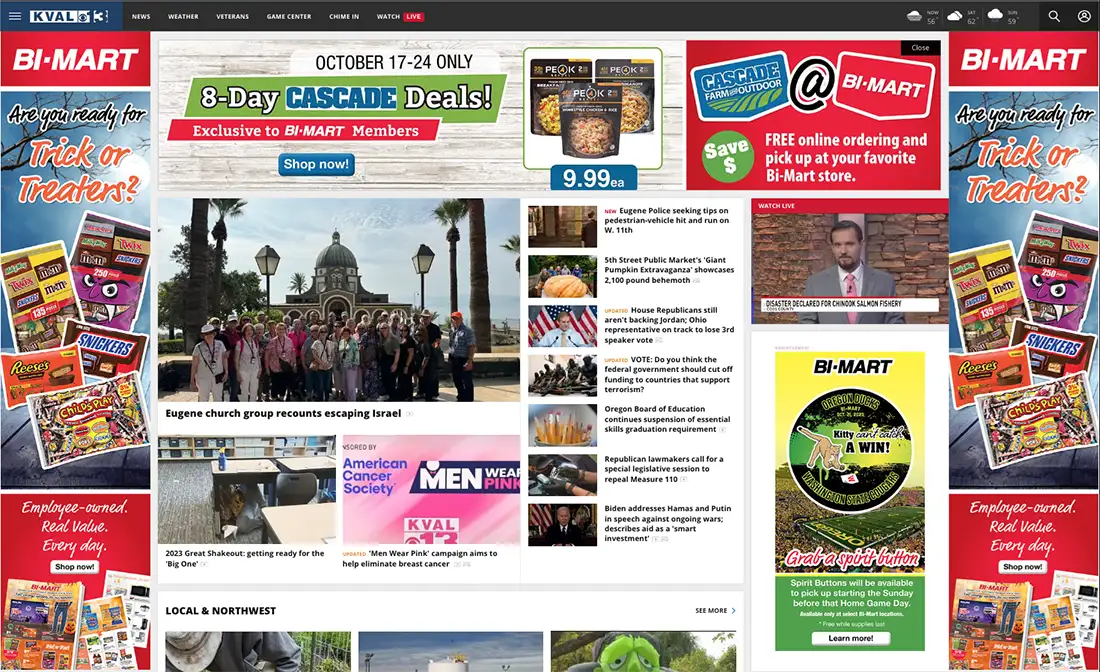The height and width of the screenshot is (672, 1100).
Task: Open the search magnifier icon
Action: click(1054, 15)
